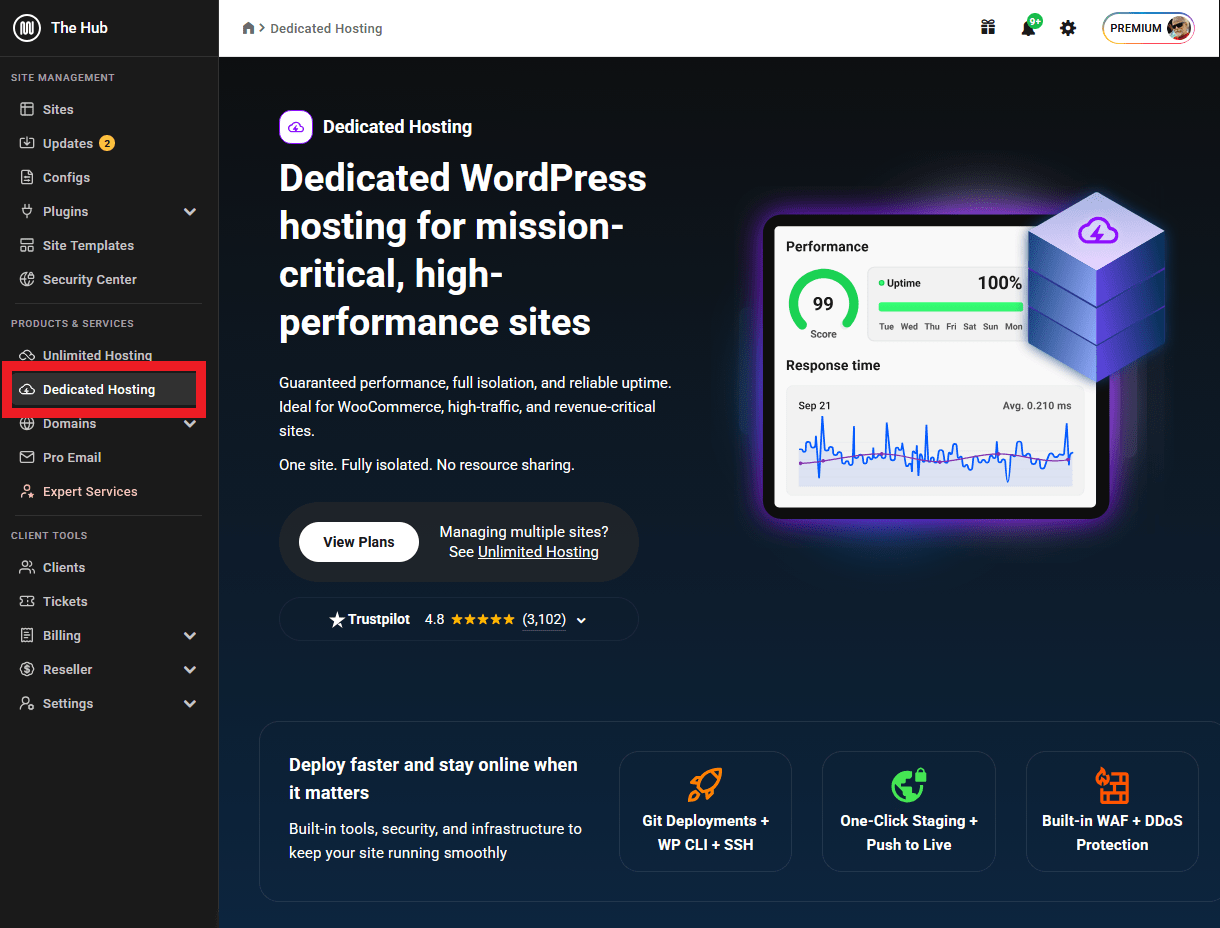Click the Git Deployments + WP CLI + SSH card
The width and height of the screenshot is (1220, 928).
[x=705, y=811]
